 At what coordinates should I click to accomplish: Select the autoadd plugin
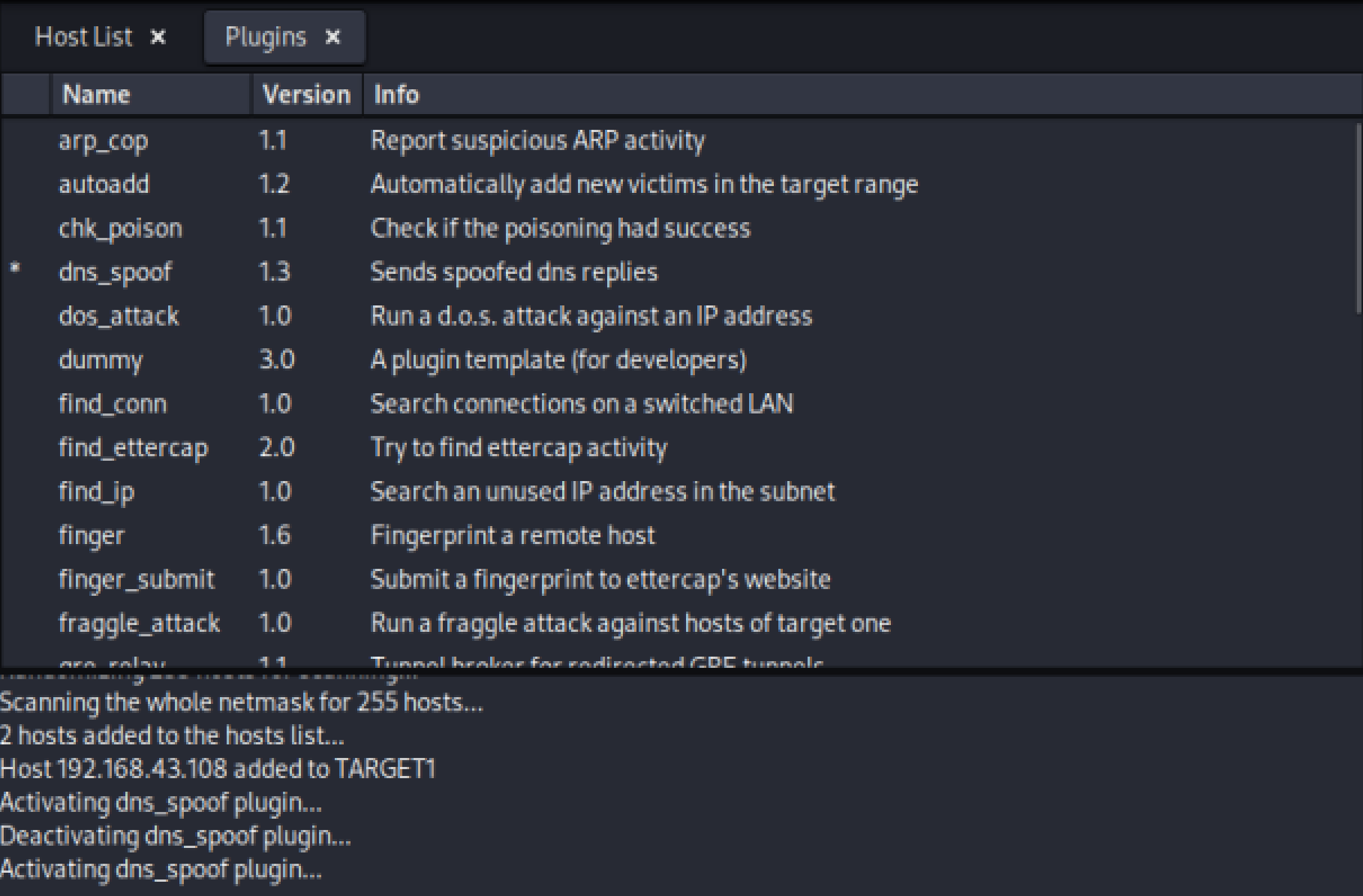pyautogui.click(x=104, y=185)
